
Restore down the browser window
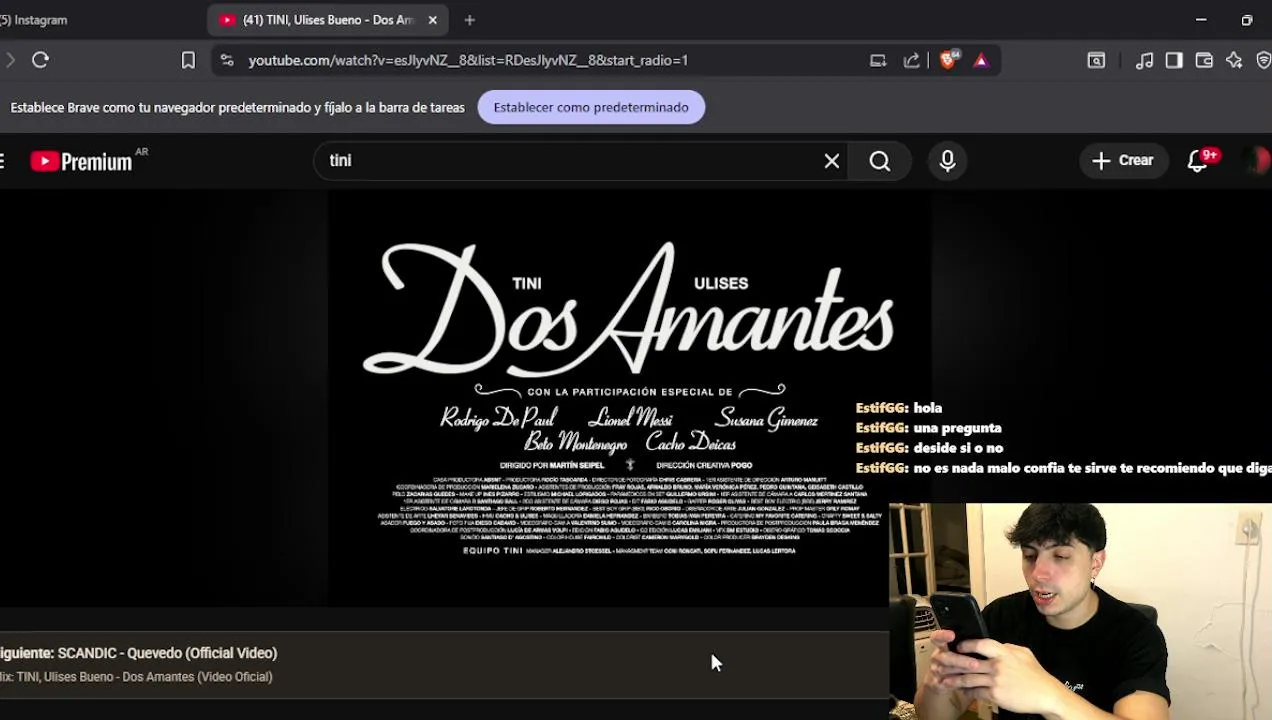pyautogui.click(x=1247, y=20)
